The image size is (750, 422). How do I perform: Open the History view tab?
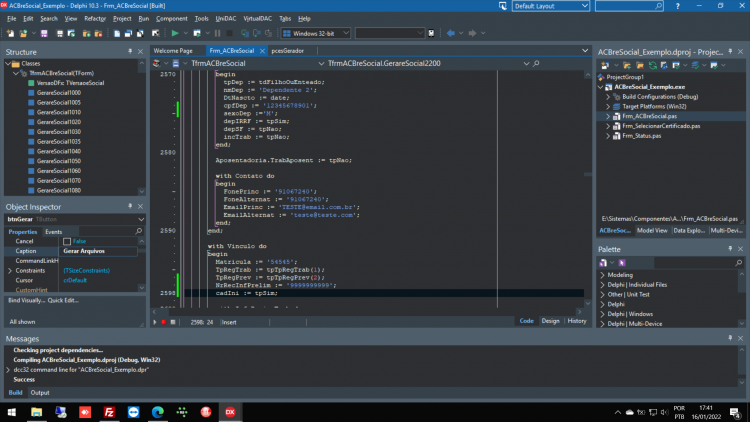point(577,321)
